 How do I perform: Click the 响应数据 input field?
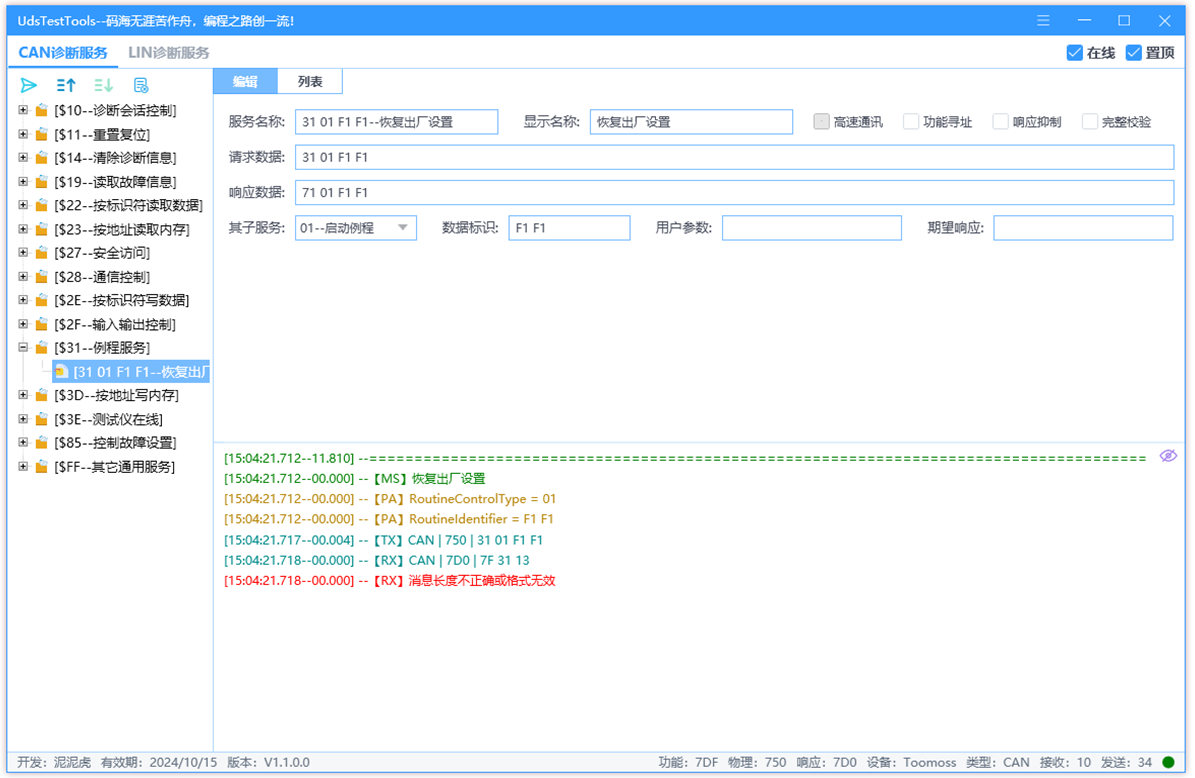[x=734, y=192]
